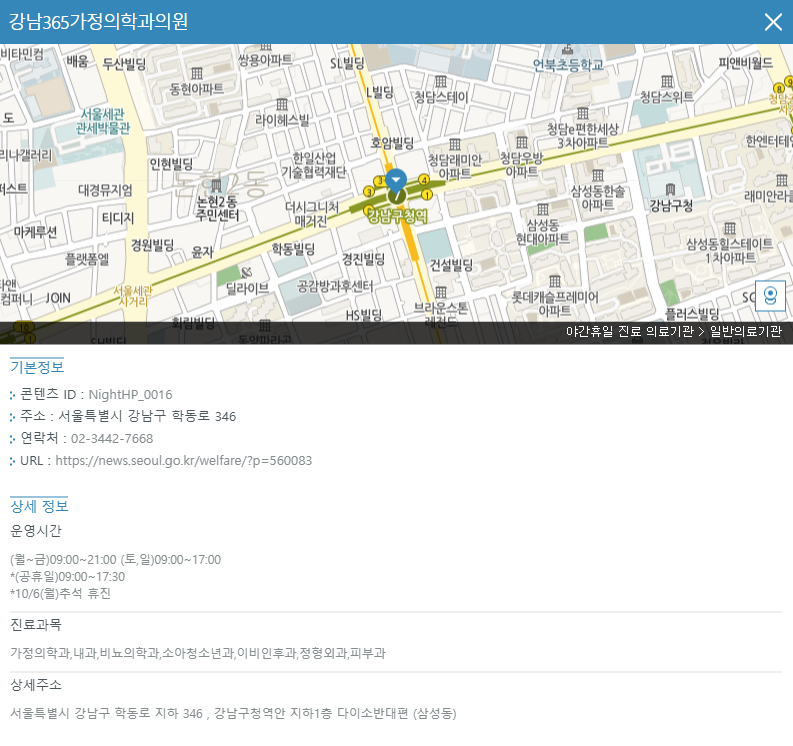Viewport: 793px width, 746px height.
Task: Click the 더시그니처 매거진 map label
Action: [312, 214]
